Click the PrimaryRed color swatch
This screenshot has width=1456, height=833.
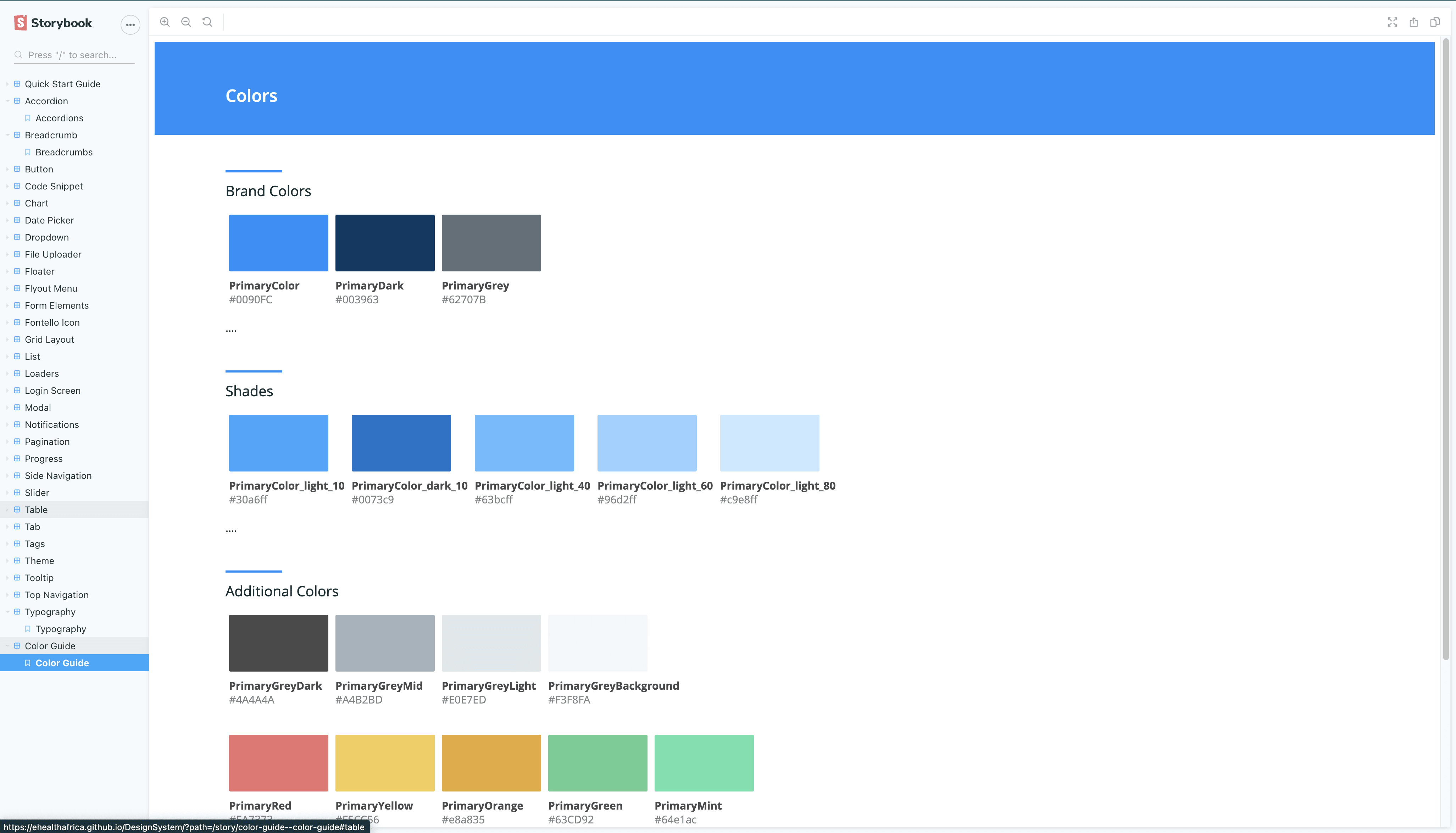pyautogui.click(x=278, y=763)
